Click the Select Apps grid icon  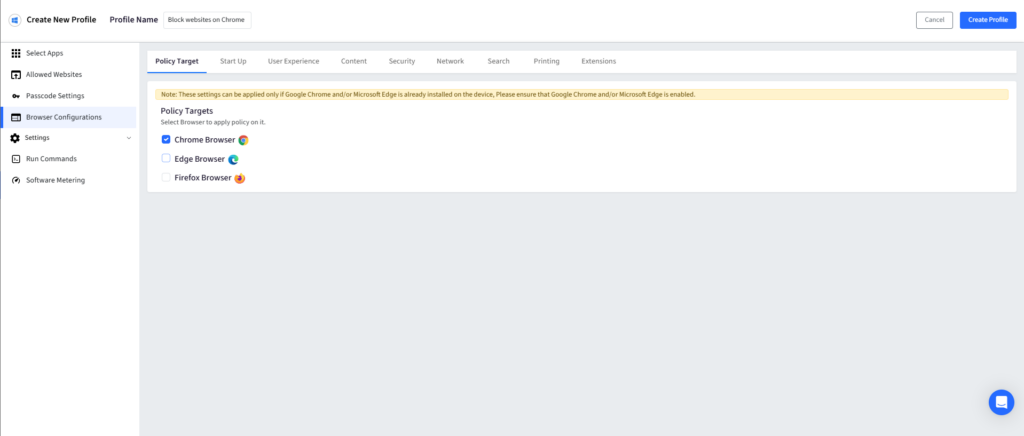[16, 54]
